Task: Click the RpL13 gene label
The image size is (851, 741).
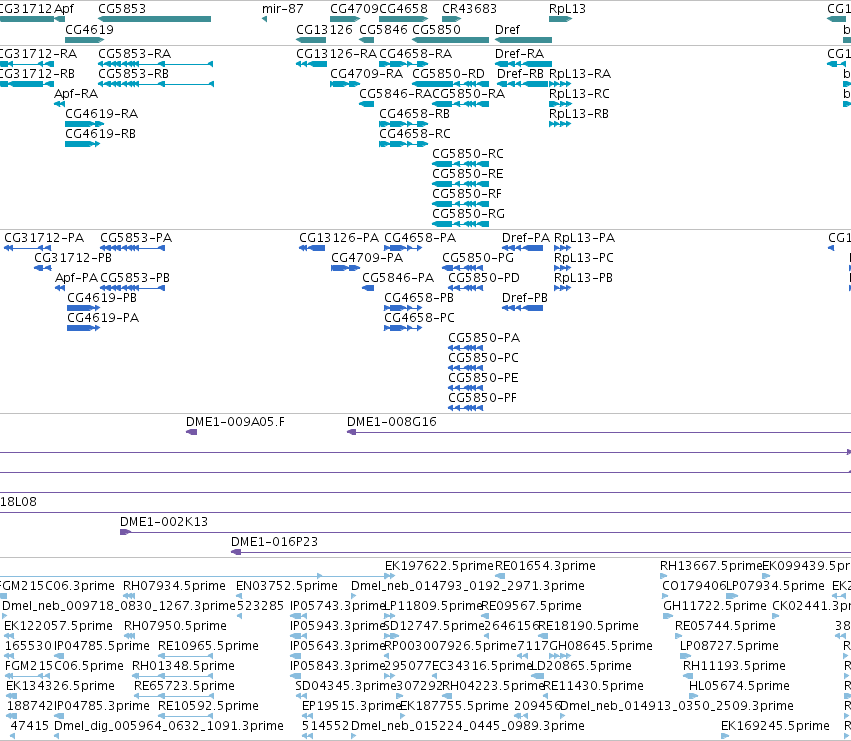Action: pos(567,9)
